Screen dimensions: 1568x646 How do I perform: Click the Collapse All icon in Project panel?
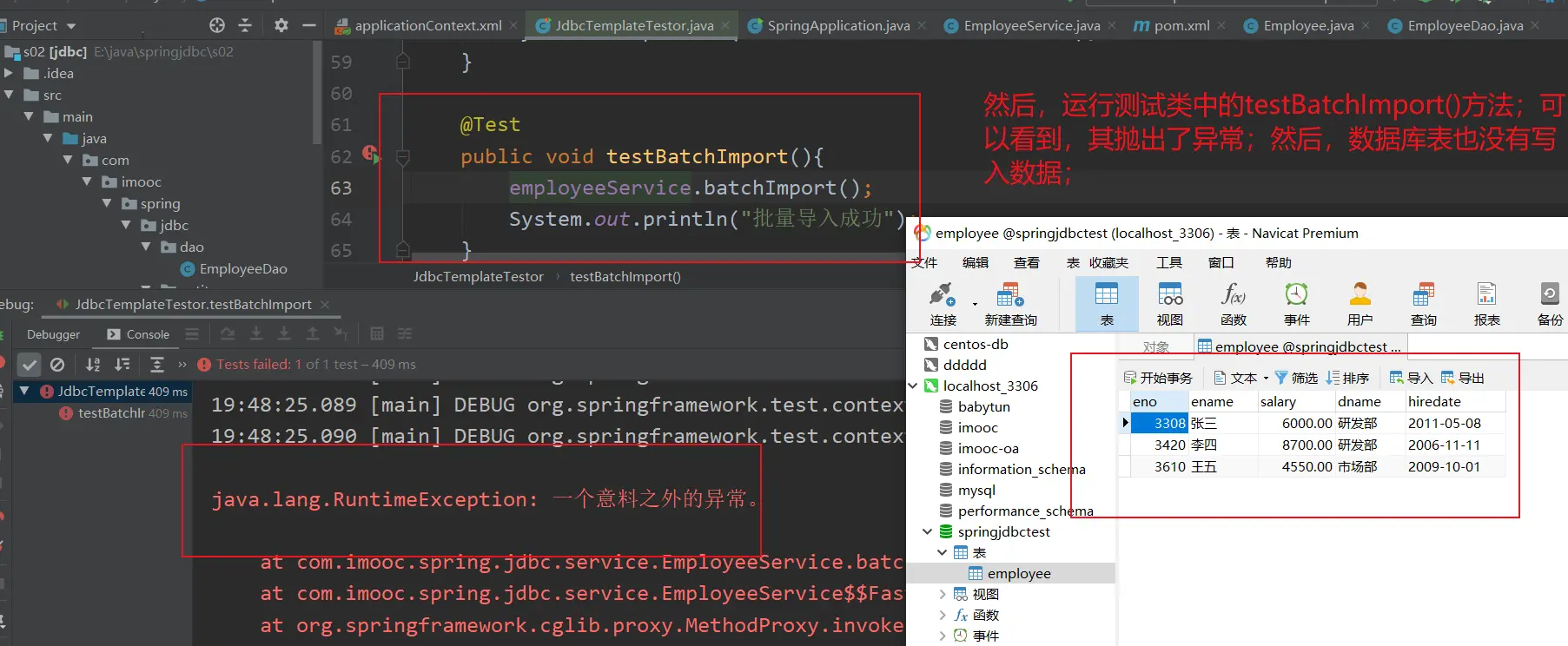point(245,25)
